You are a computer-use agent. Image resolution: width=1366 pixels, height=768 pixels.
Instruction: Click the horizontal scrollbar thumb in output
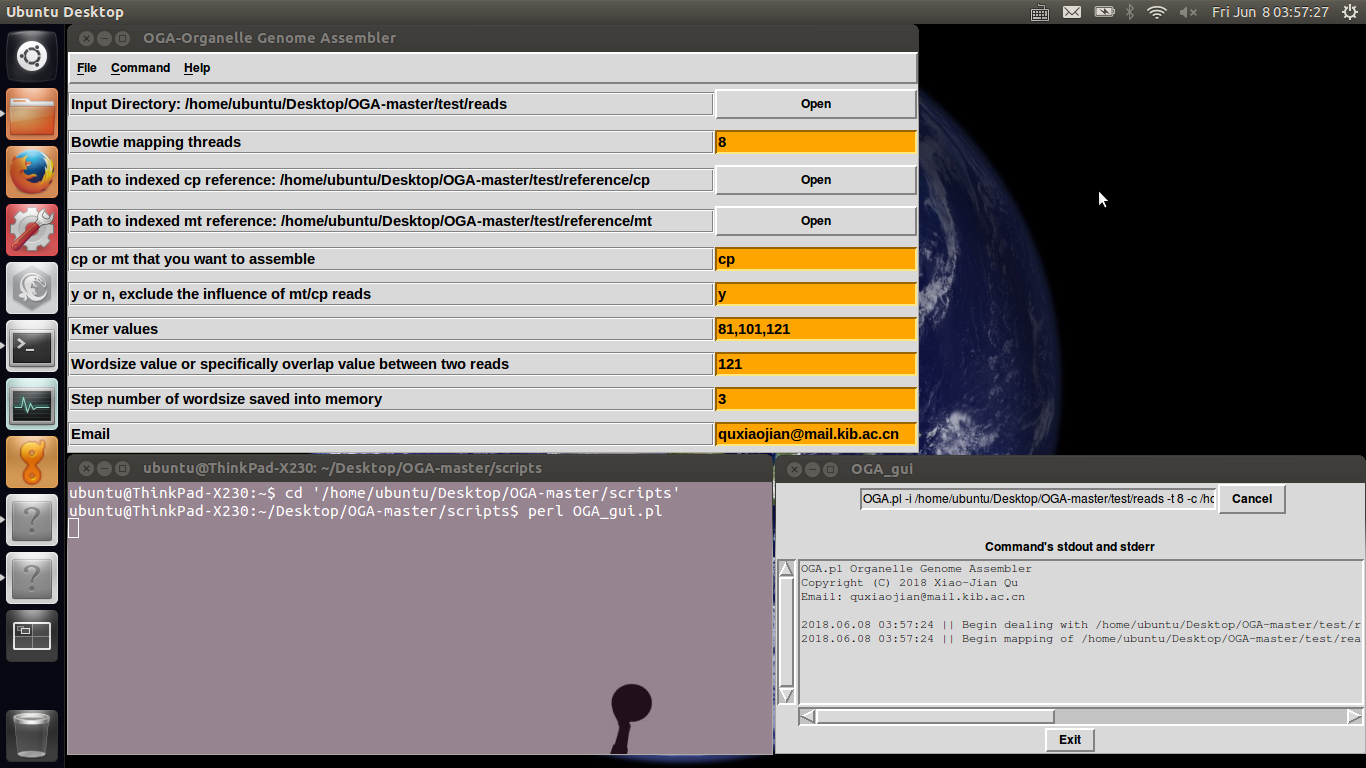point(935,717)
